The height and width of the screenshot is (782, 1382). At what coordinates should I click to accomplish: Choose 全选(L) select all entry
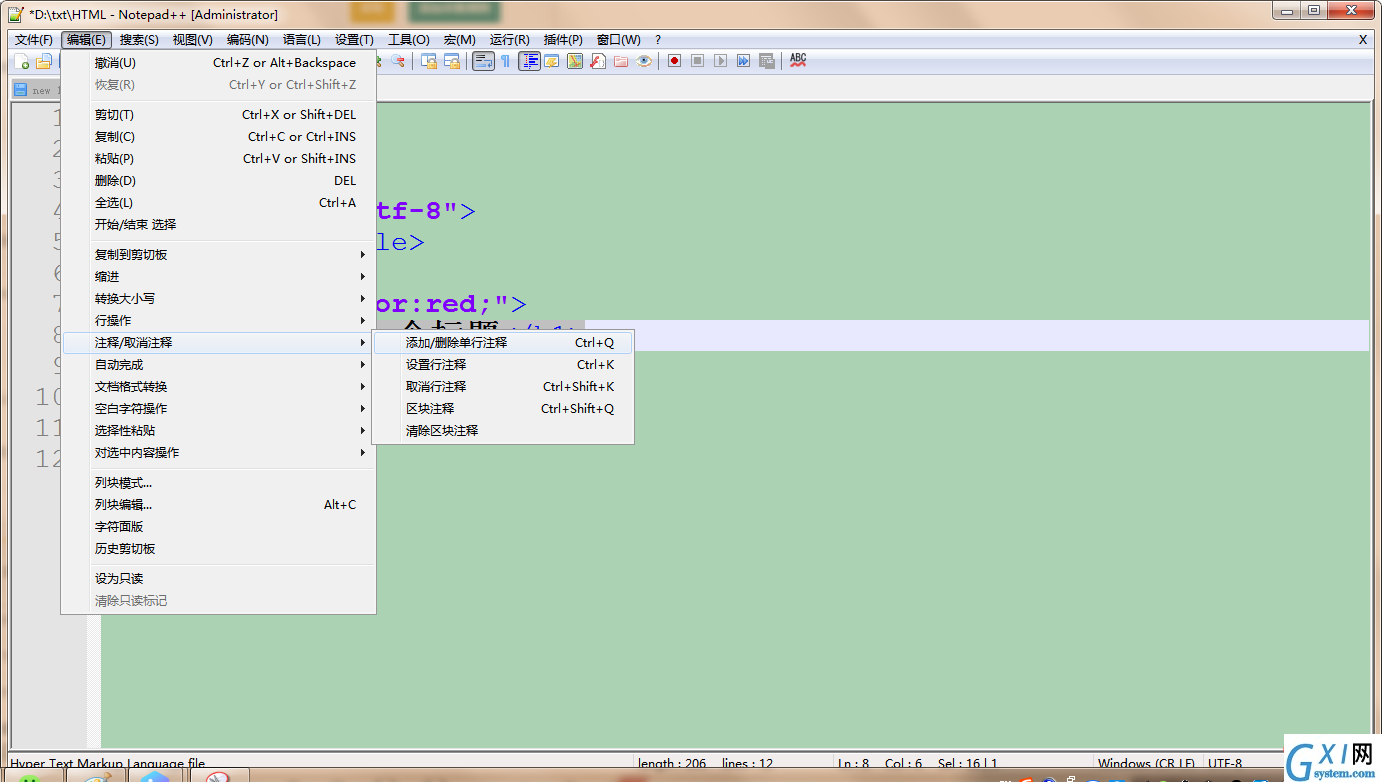[218, 202]
